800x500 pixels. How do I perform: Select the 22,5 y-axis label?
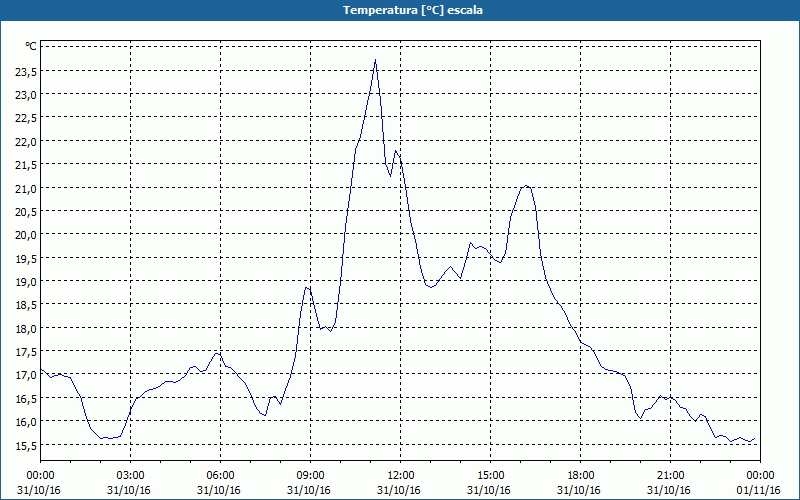26,118
